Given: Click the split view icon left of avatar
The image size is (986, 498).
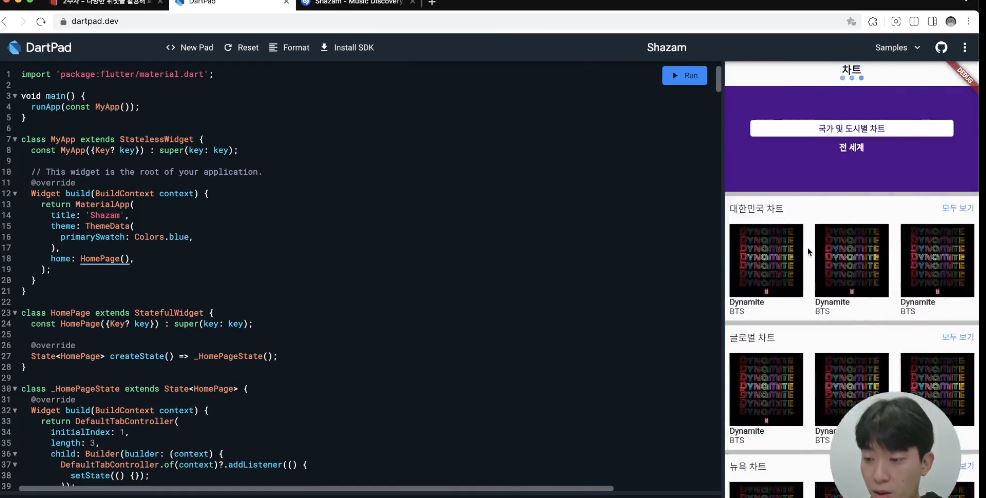Looking at the screenshot, I should pos(933,21).
